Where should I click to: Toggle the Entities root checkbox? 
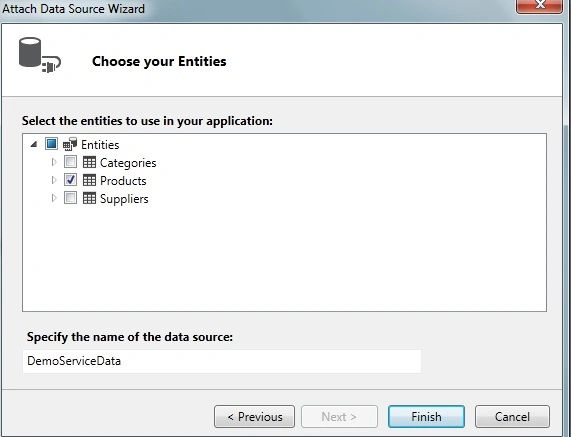51,143
